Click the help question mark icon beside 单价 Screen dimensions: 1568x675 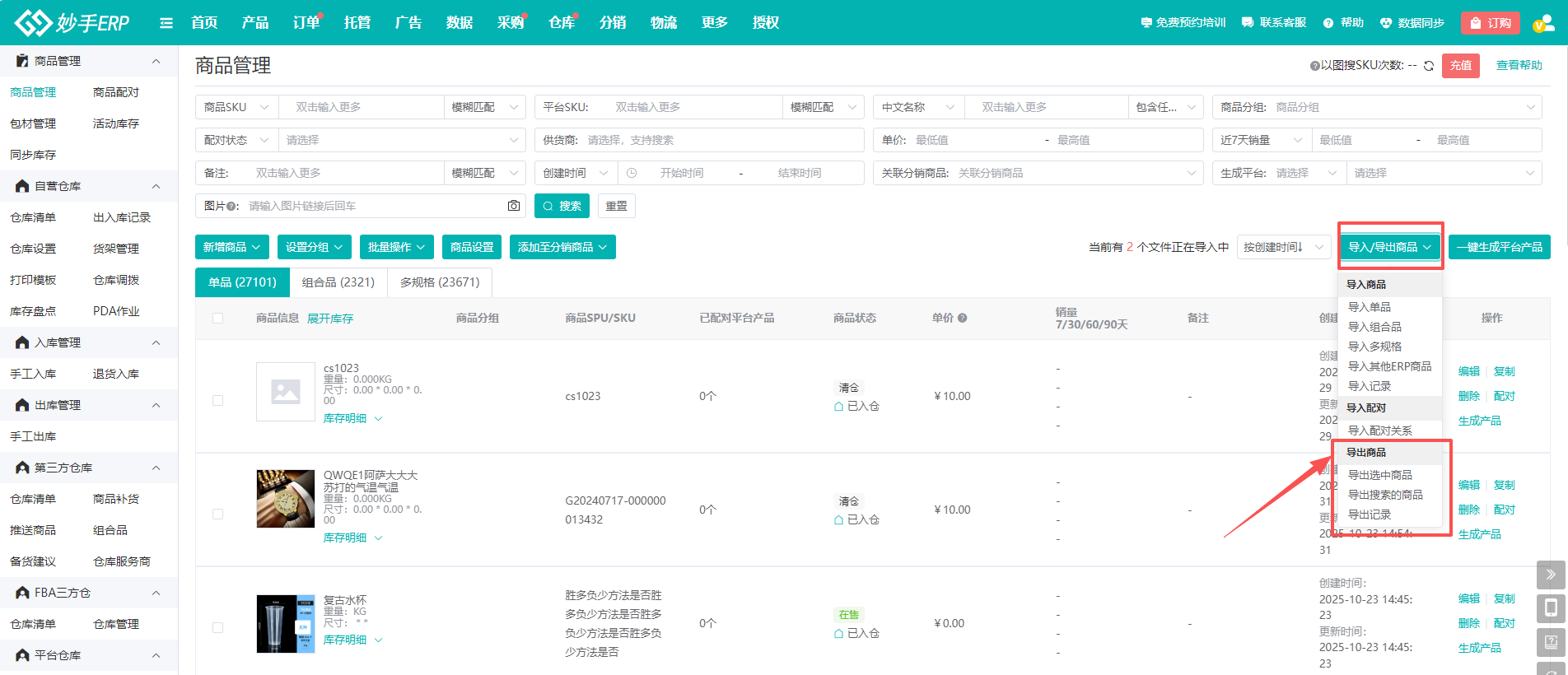pos(962,319)
